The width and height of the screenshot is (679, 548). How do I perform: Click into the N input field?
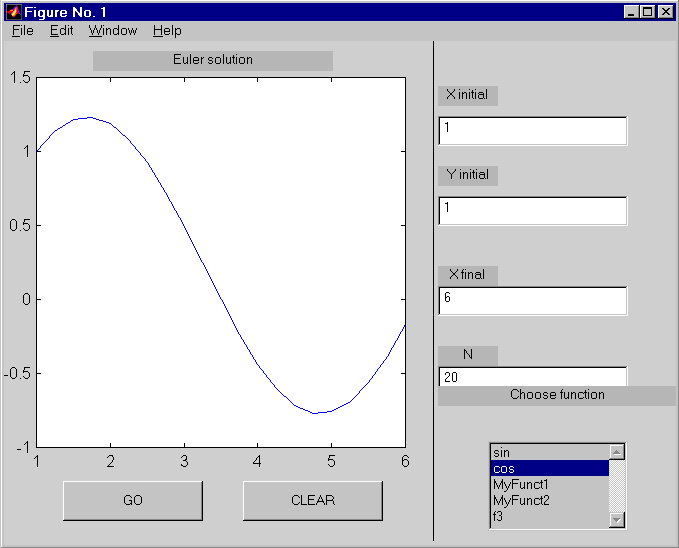tap(533, 377)
